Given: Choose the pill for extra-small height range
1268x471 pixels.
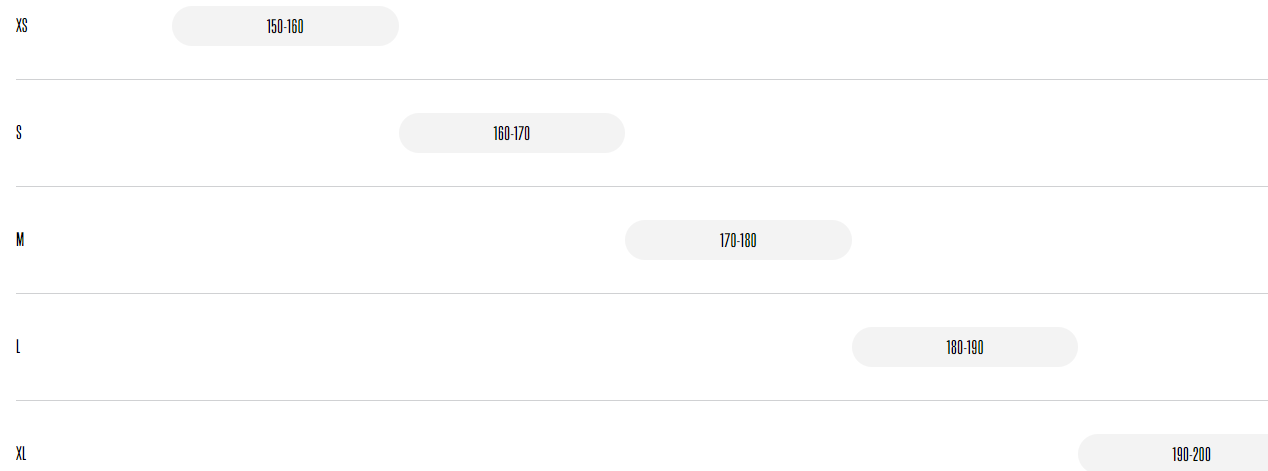Looking at the screenshot, I should [x=285, y=26].
